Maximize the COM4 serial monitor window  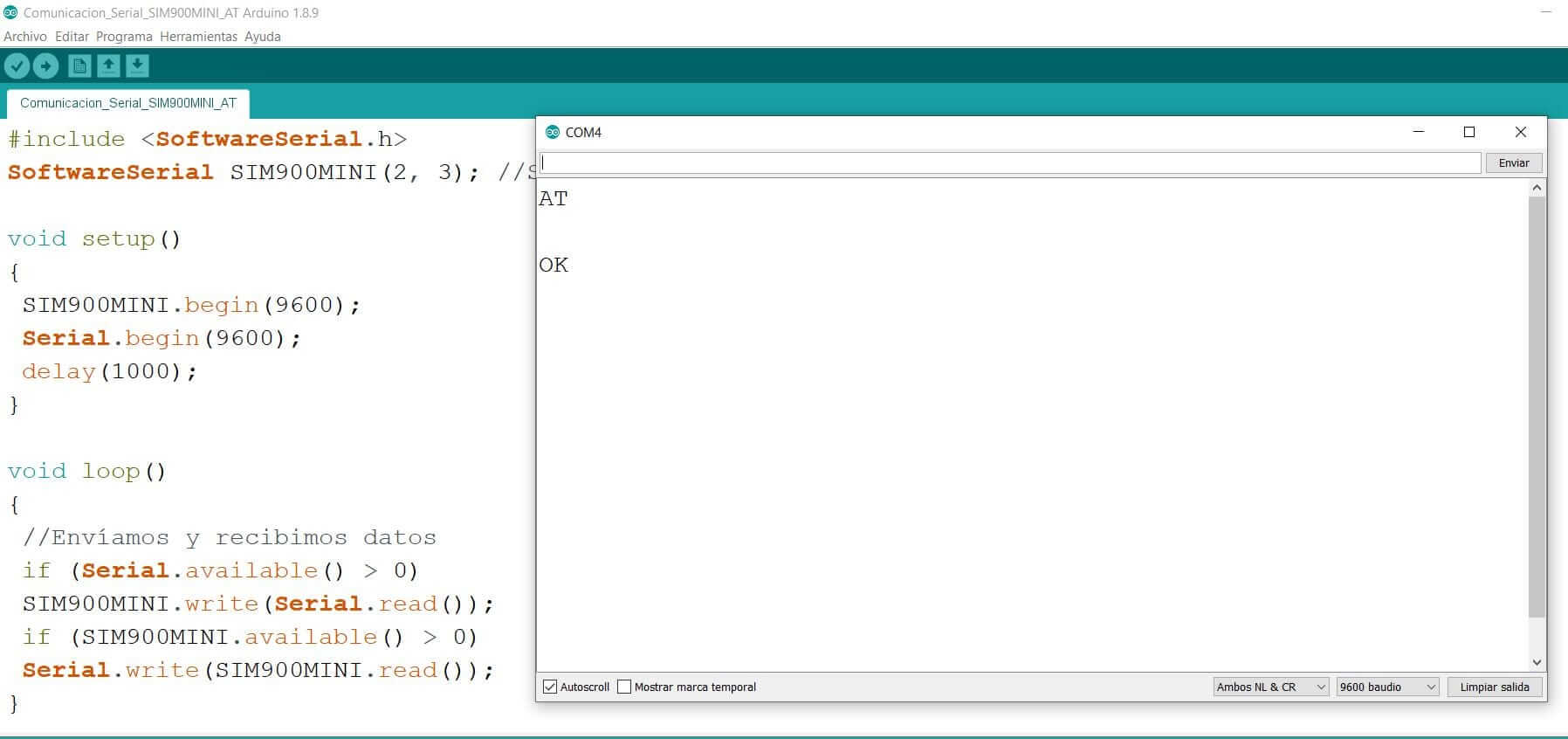point(1469,132)
